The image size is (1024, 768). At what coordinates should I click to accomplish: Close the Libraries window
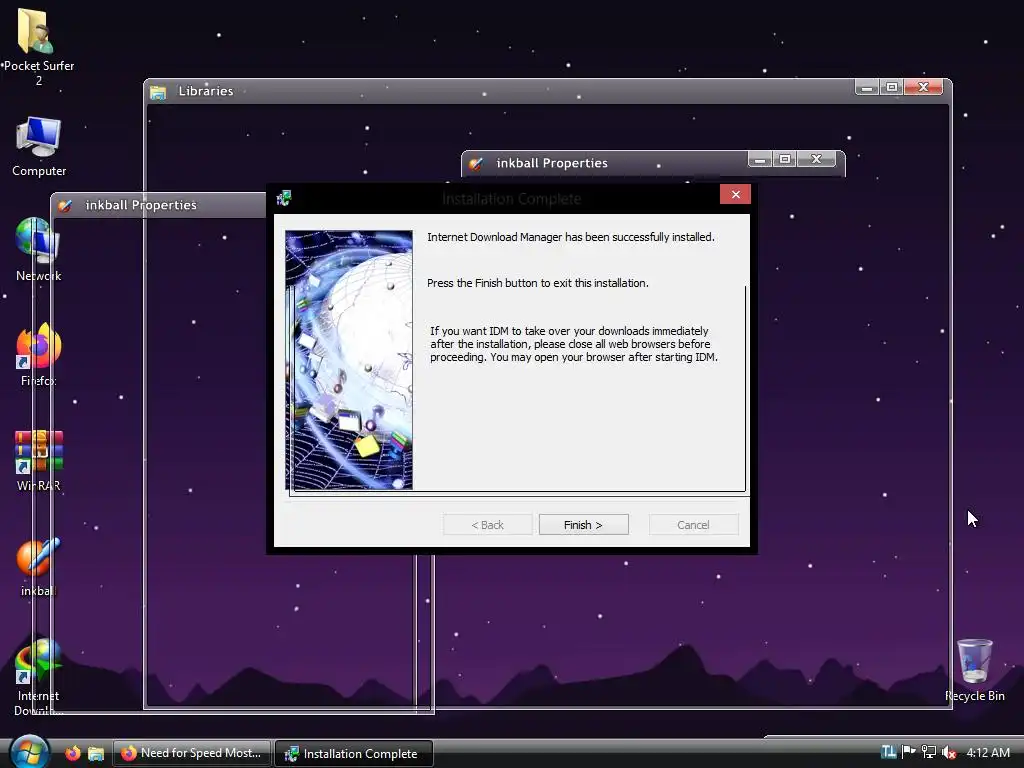coord(923,88)
